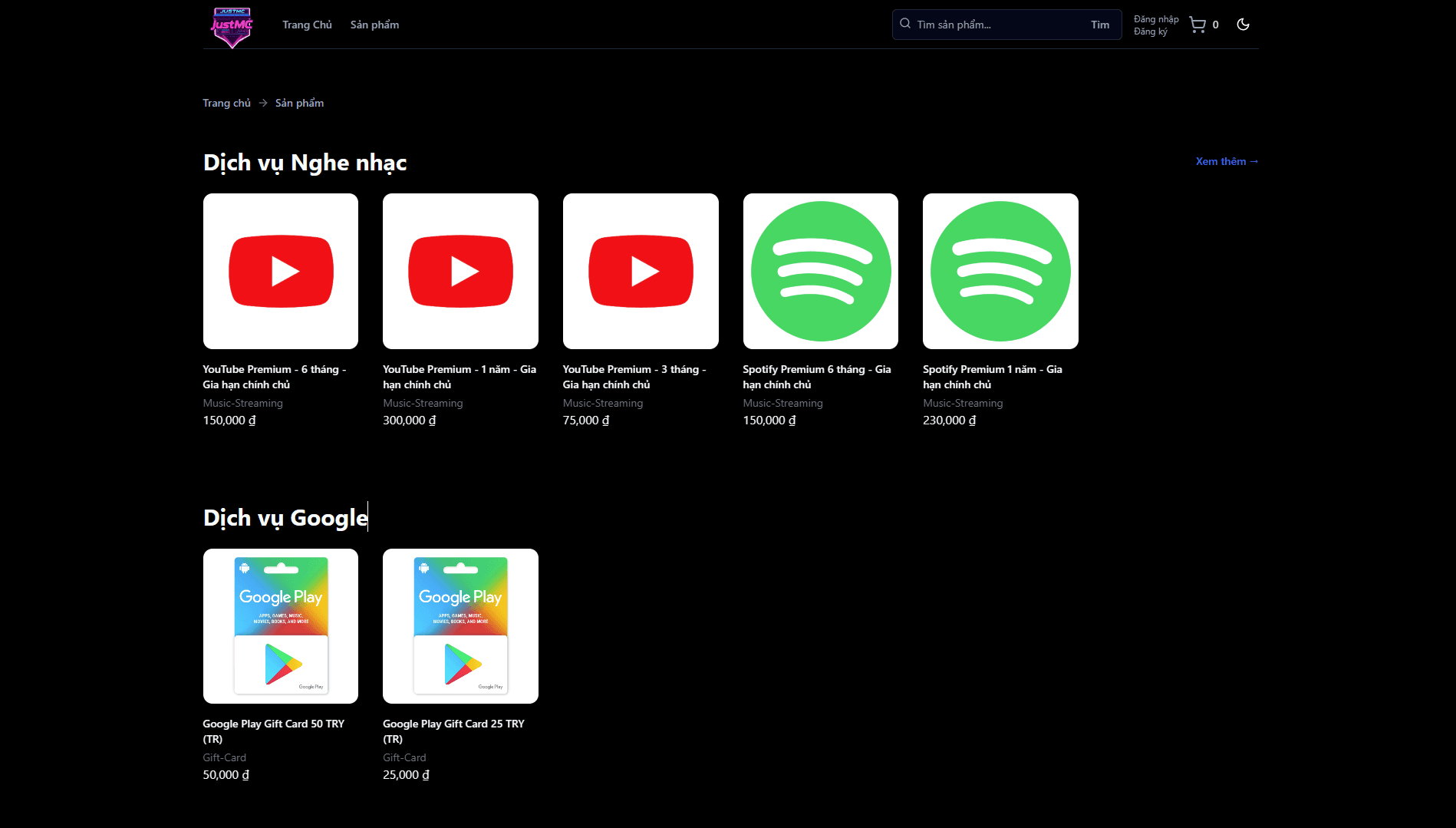This screenshot has width=1456, height=828.
Task: Click the YouTube Premium - 3 tháng title
Action: (634, 377)
